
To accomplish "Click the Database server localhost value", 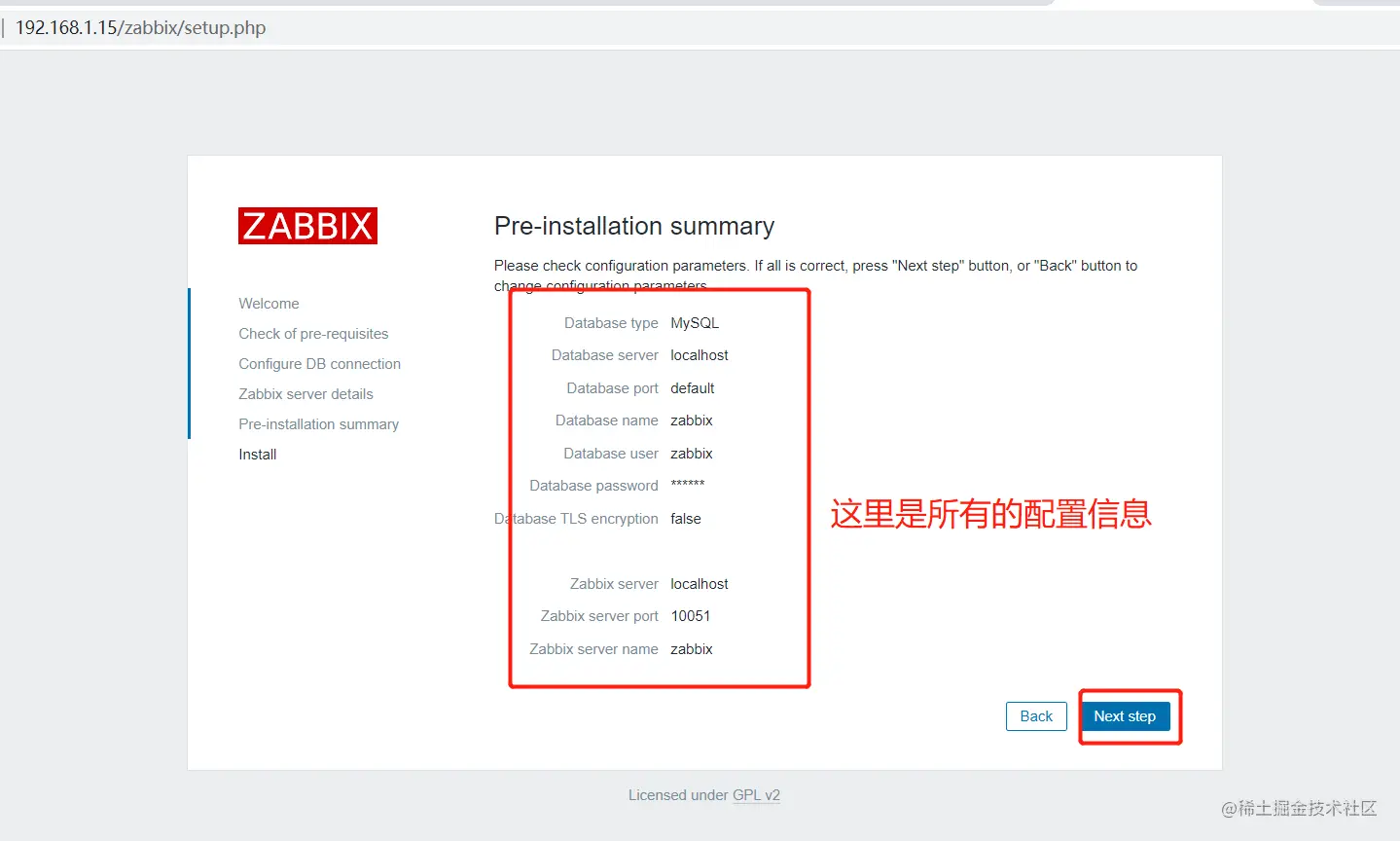I will (700, 355).
